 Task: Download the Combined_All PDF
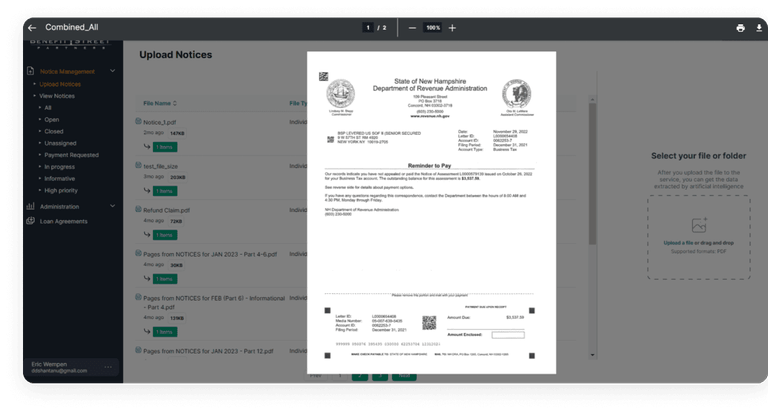pos(759,28)
